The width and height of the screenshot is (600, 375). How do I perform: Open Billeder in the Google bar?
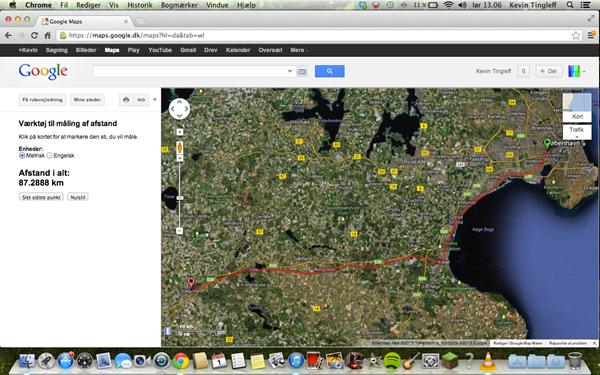(86, 50)
